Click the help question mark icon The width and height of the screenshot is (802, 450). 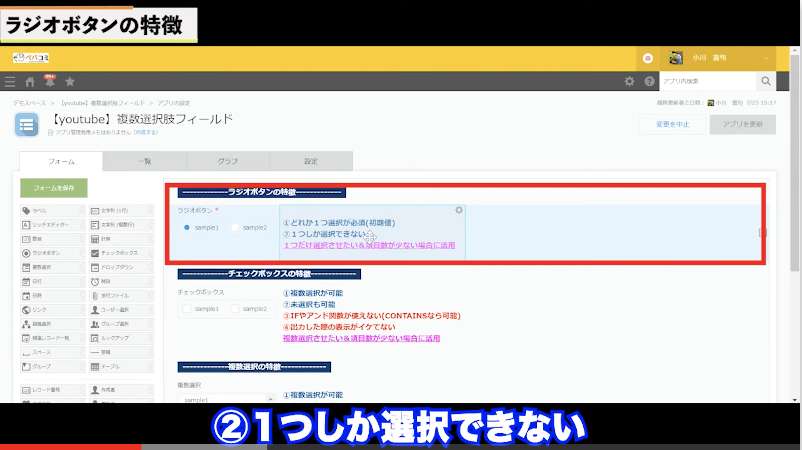649,82
